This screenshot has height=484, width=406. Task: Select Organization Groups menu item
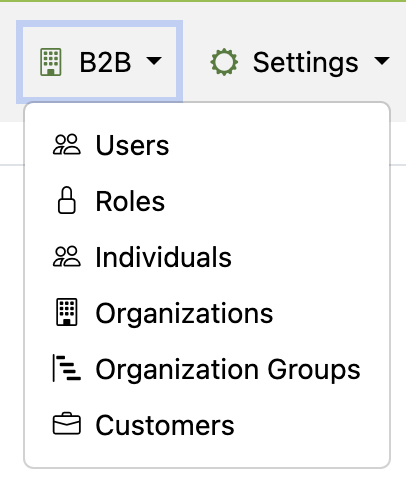coord(207,369)
